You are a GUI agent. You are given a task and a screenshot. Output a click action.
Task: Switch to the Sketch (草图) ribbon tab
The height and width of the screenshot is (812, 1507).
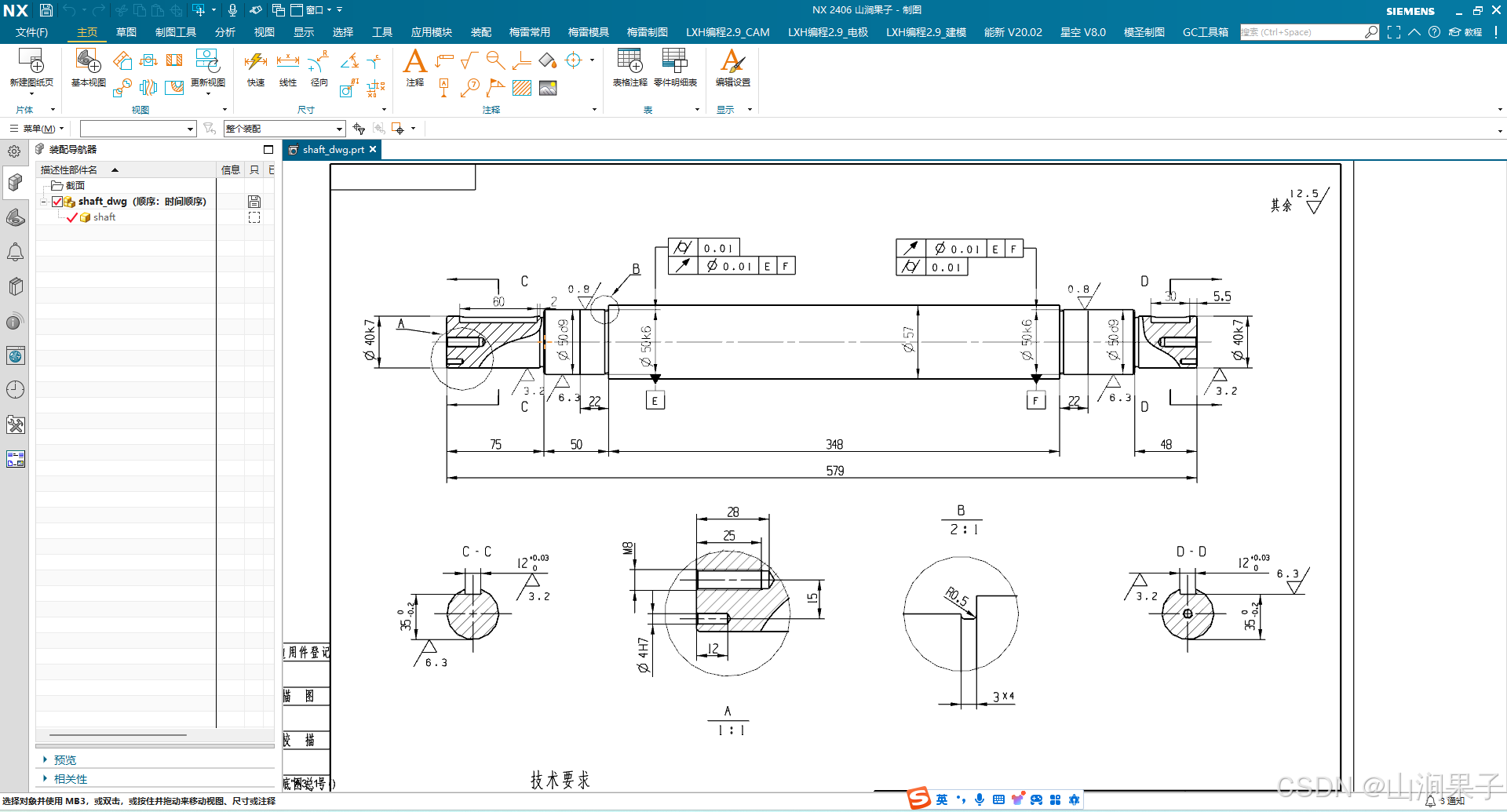126,32
